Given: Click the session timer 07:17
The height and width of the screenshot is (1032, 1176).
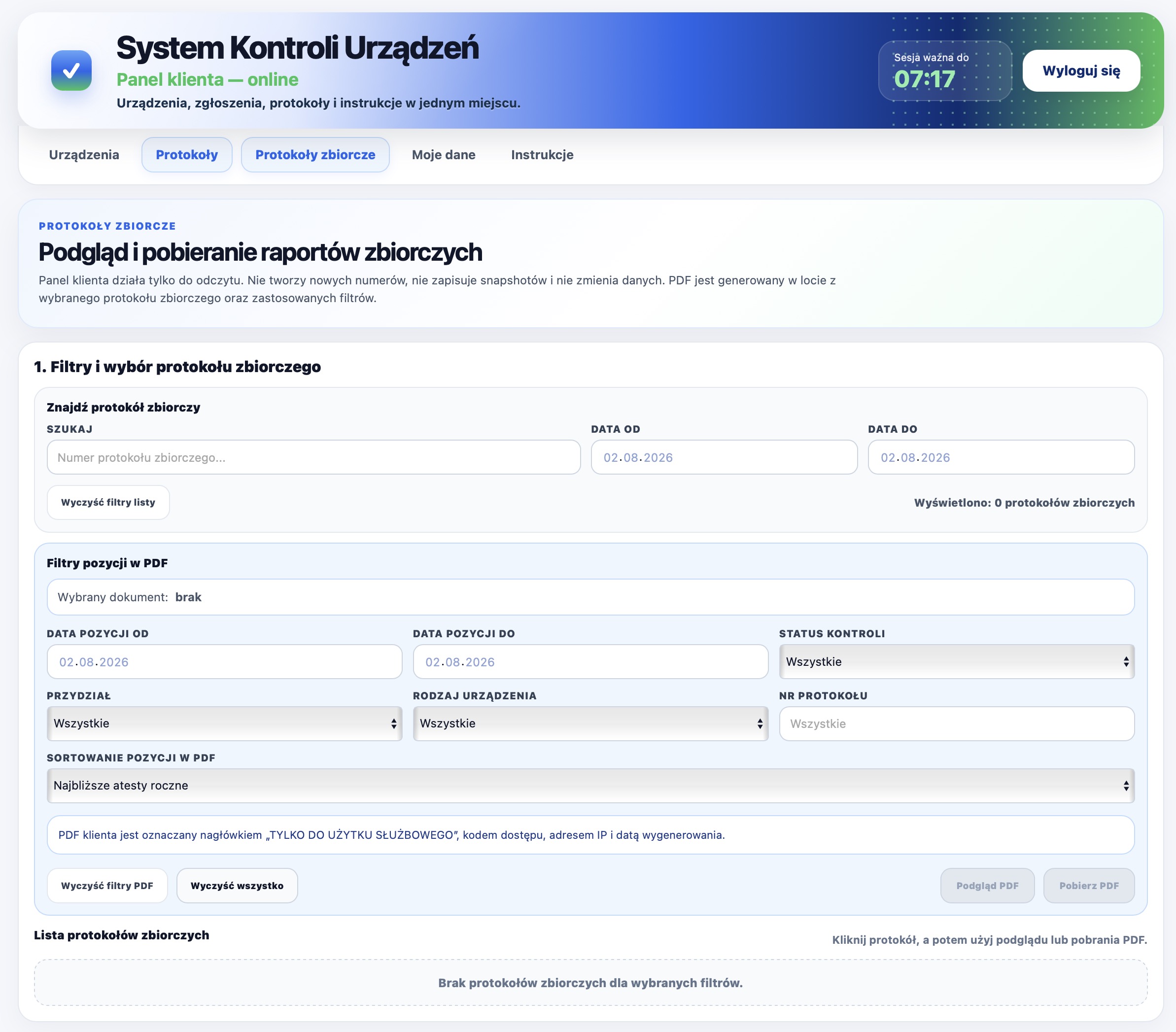Looking at the screenshot, I should pos(924,79).
